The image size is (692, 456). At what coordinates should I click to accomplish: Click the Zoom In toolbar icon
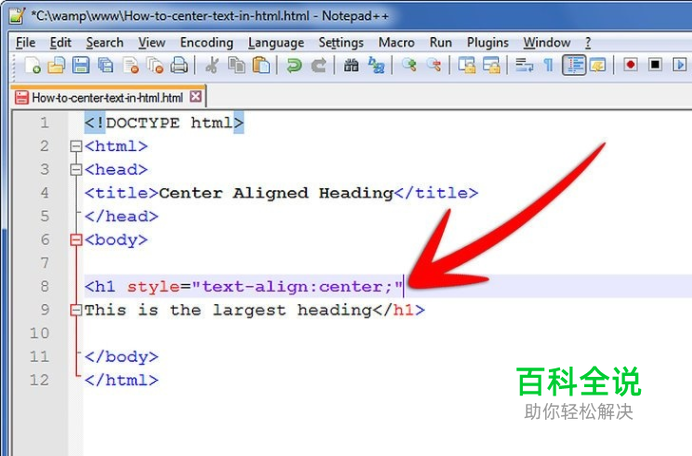(x=409, y=65)
